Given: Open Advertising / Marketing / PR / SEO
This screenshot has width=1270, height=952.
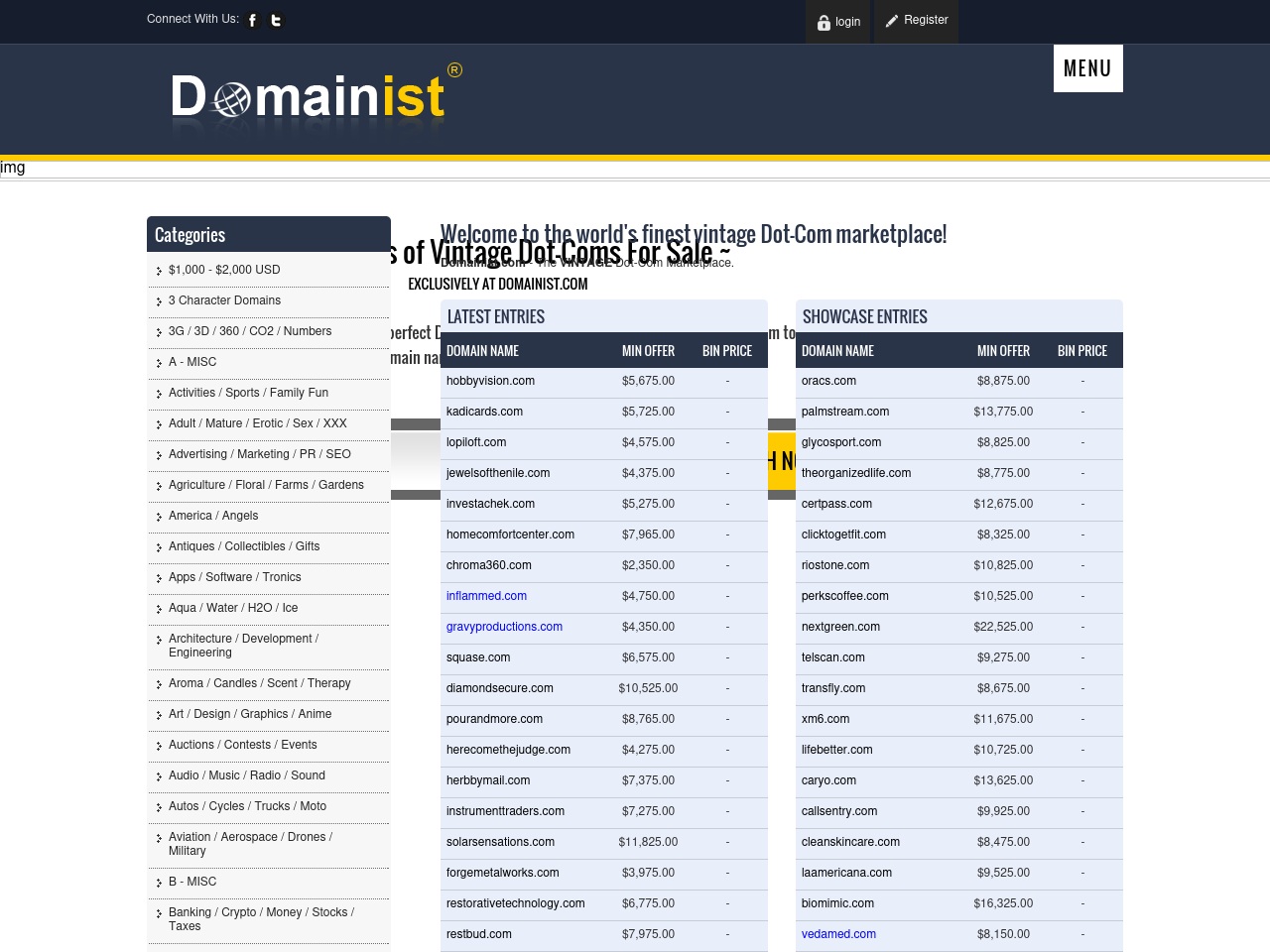Looking at the screenshot, I should pyautogui.click(x=260, y=454).
